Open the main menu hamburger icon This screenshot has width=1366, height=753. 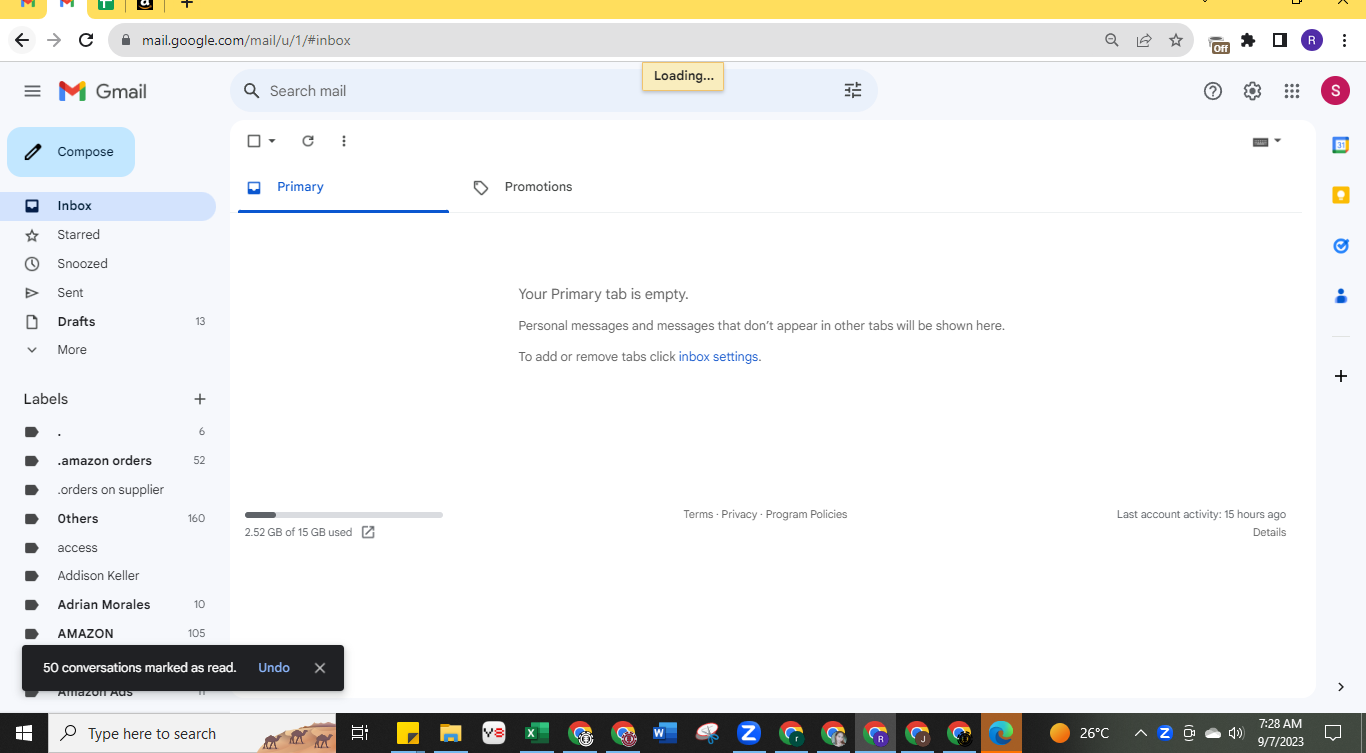tap(32, 91)
